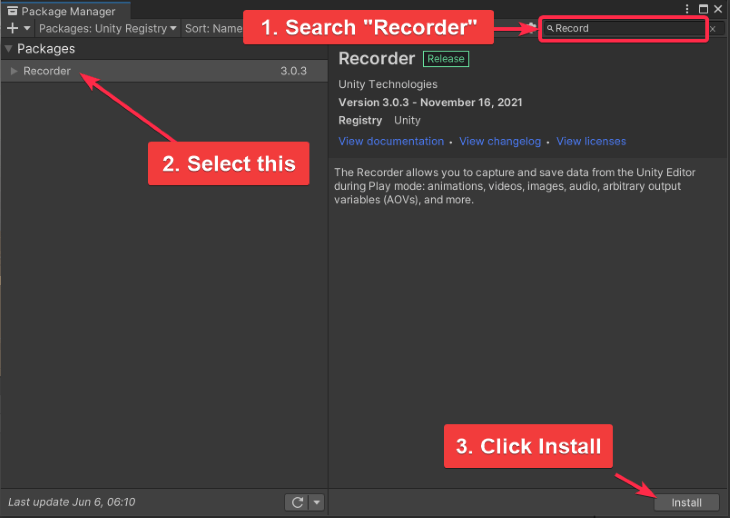This screenshot has height=518, width=730.
Task: Open the Packages: Unity Registry dropdown
Action: [108, 29]
